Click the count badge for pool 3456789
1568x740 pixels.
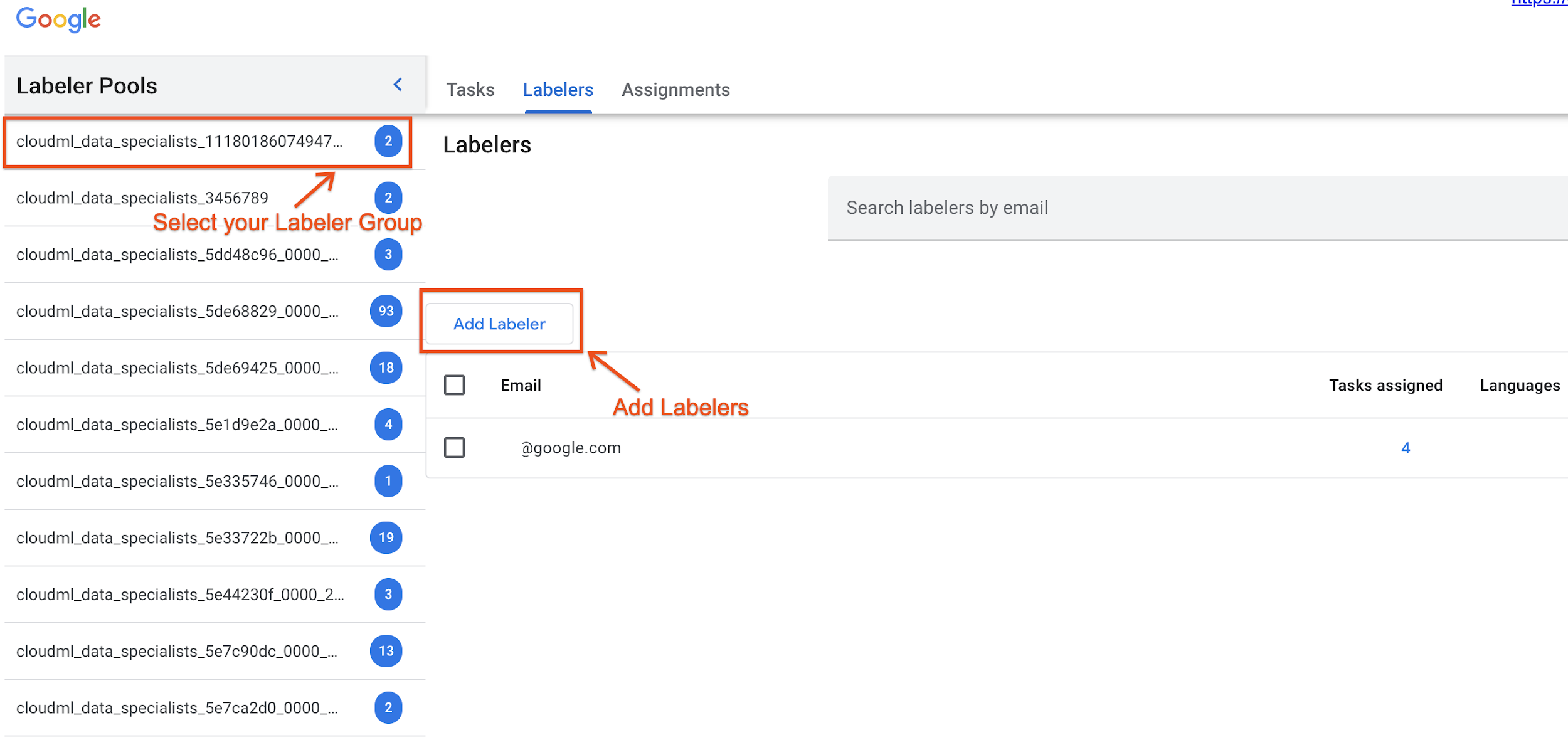pos(388,198)
